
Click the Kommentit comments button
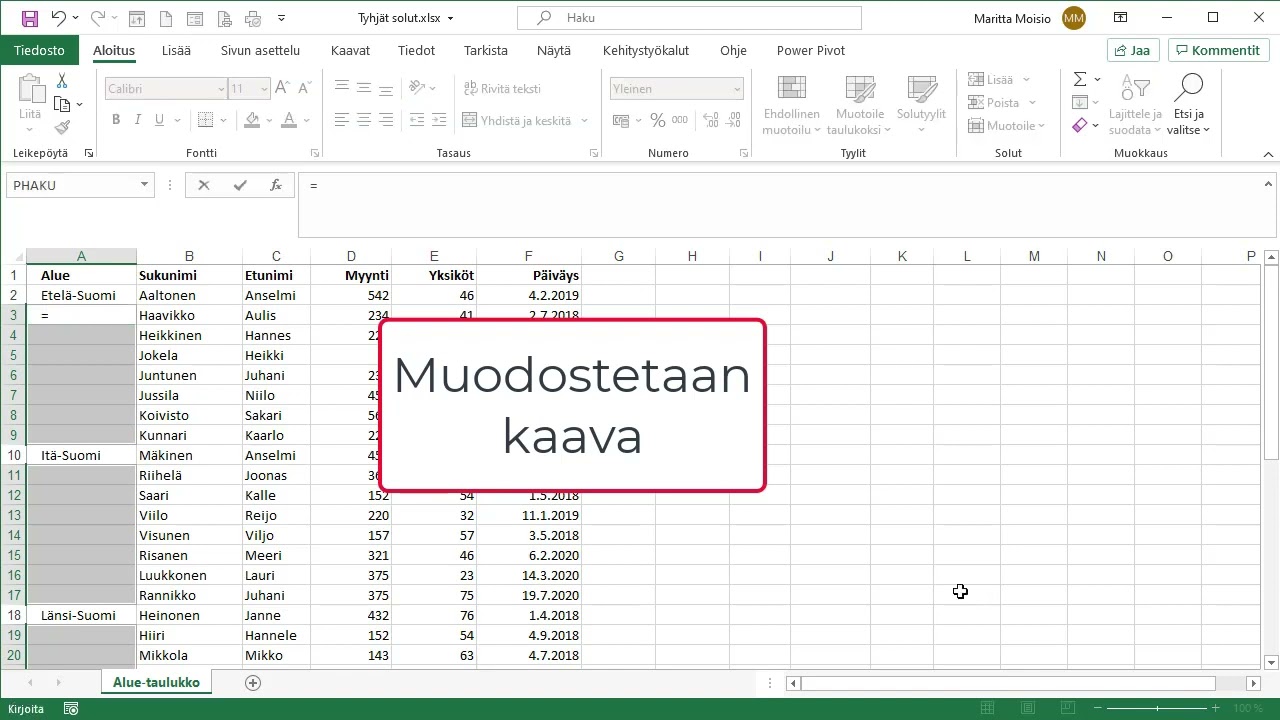click(x=1219, y=51)
